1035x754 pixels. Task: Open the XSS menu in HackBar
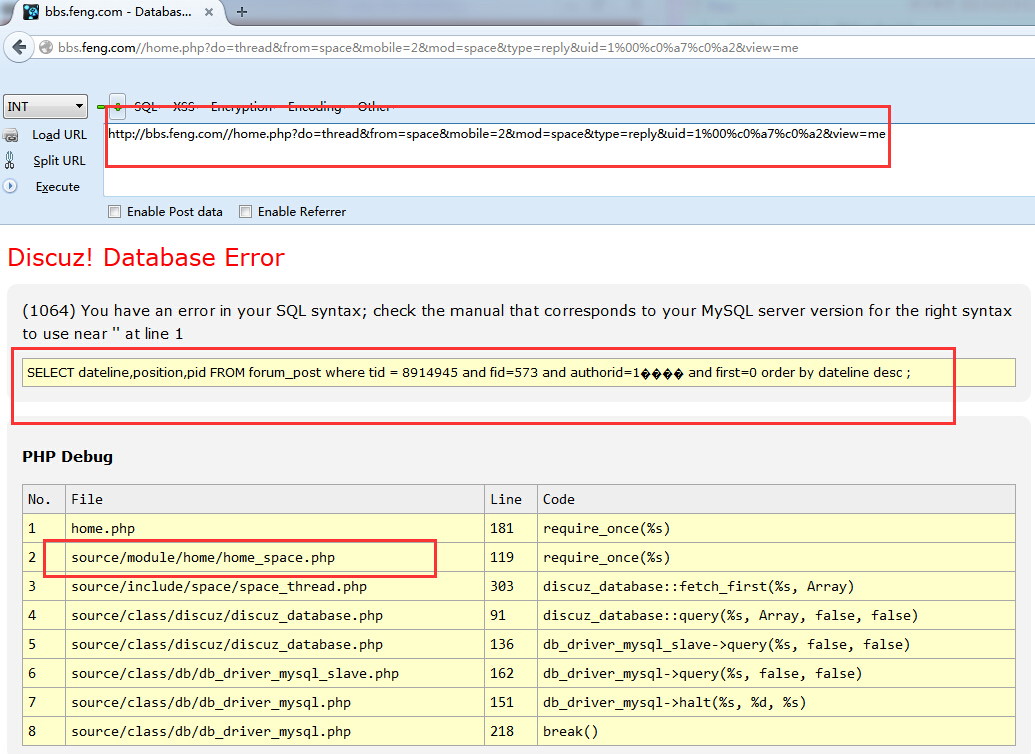tap(184, 106)
